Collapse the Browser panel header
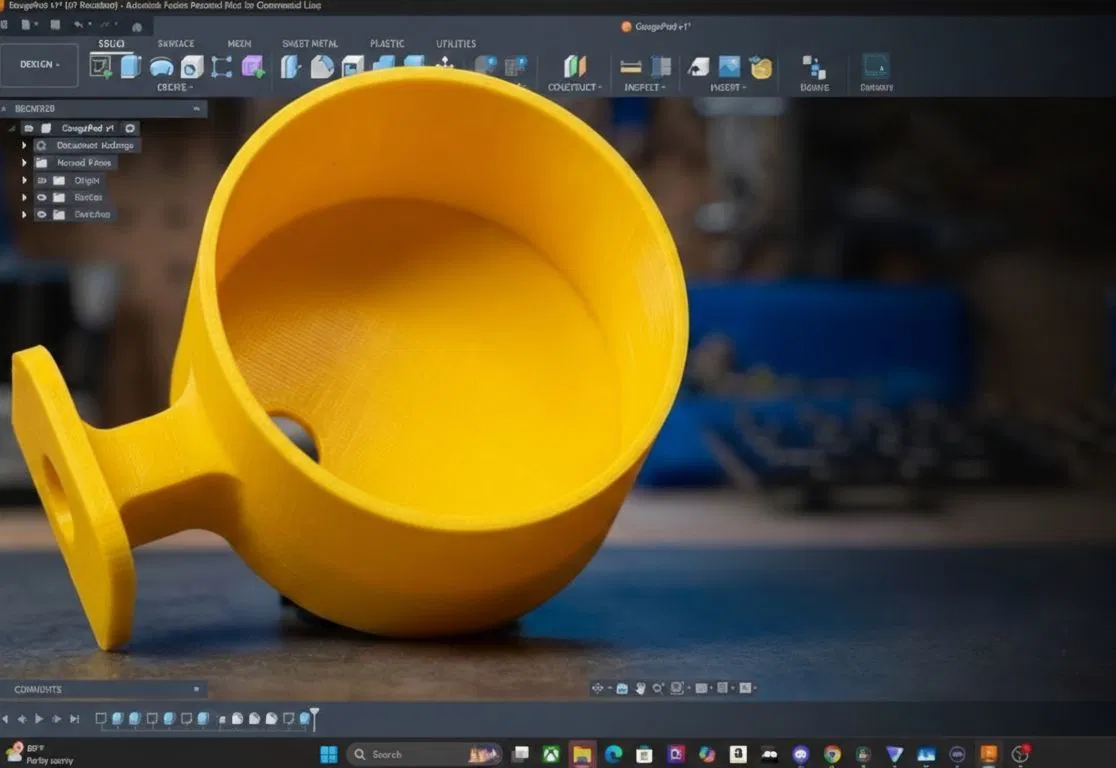Screen dimensions: 1116x768 coord(196,108)
